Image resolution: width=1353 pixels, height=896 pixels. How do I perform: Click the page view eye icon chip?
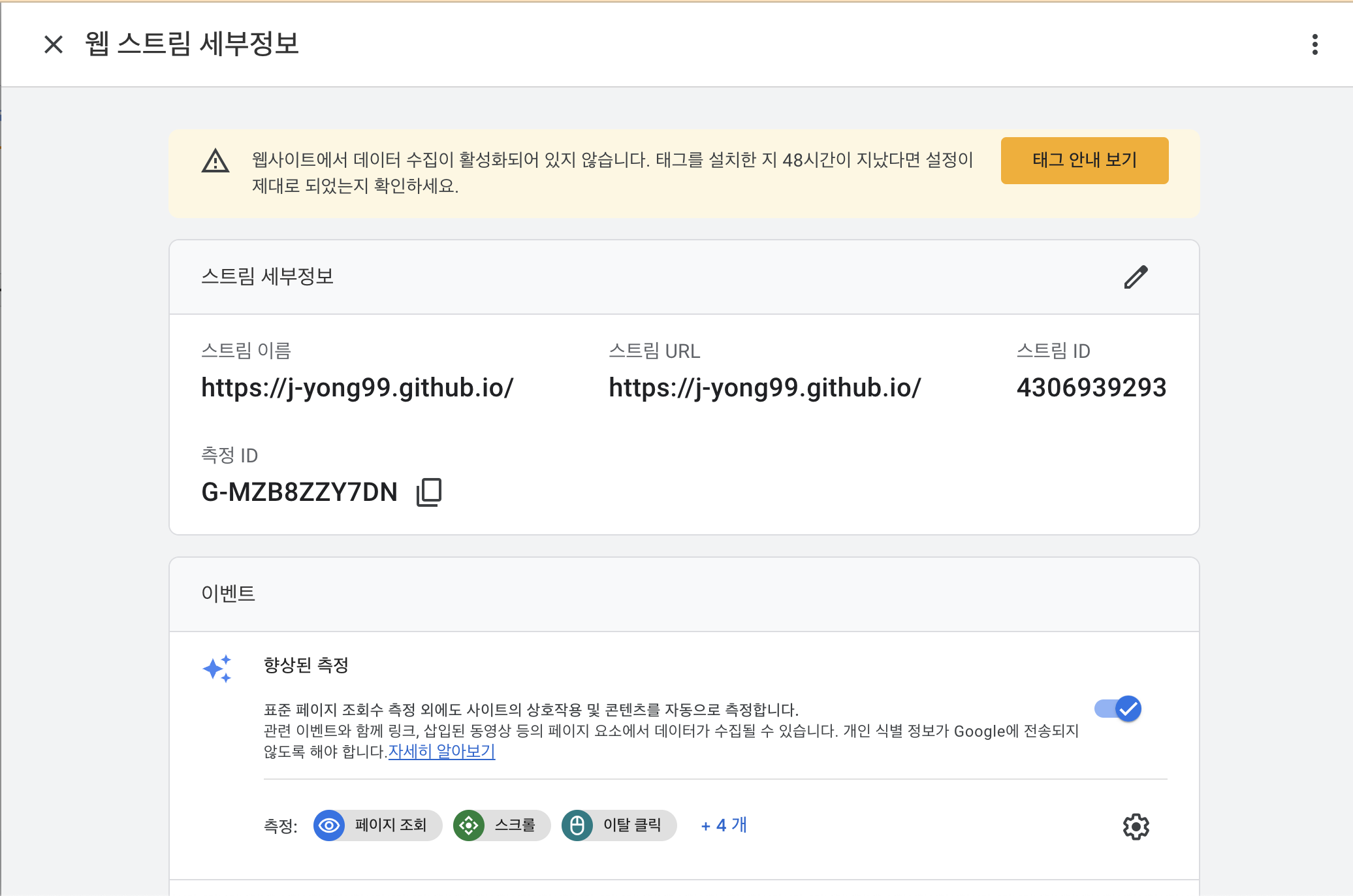330,825
